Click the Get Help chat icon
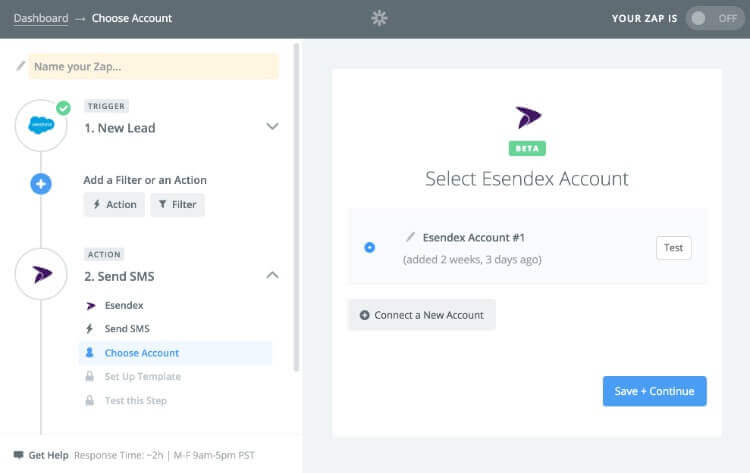Viewport: 750px width, 473px height. 19,454
